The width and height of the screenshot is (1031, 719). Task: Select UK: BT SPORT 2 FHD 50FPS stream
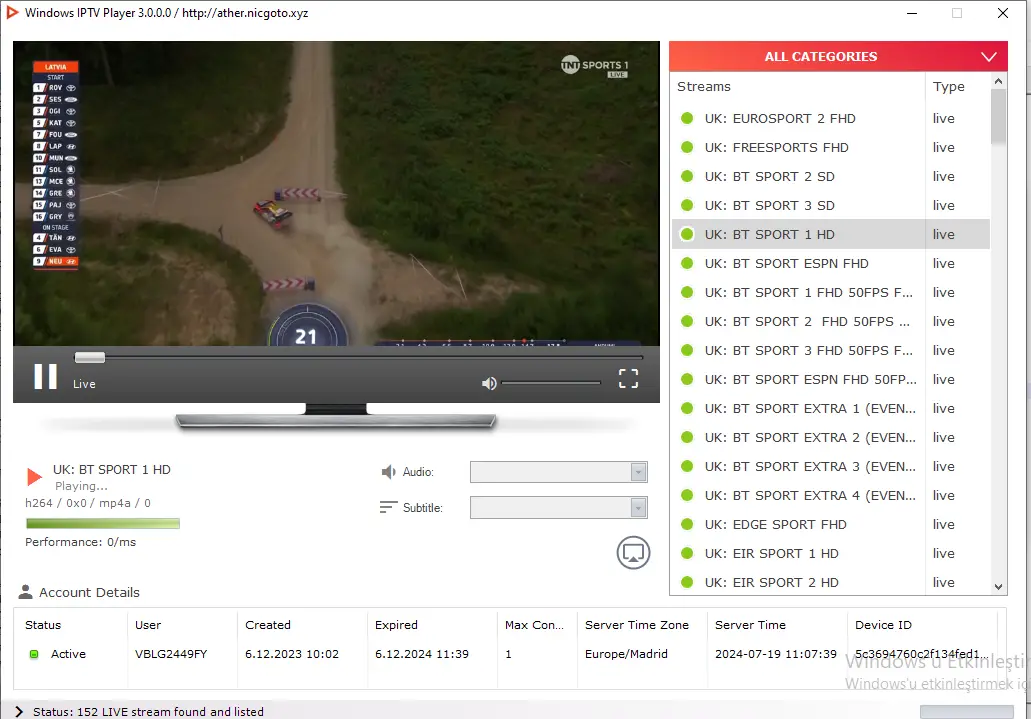click(x=830, y=321)
